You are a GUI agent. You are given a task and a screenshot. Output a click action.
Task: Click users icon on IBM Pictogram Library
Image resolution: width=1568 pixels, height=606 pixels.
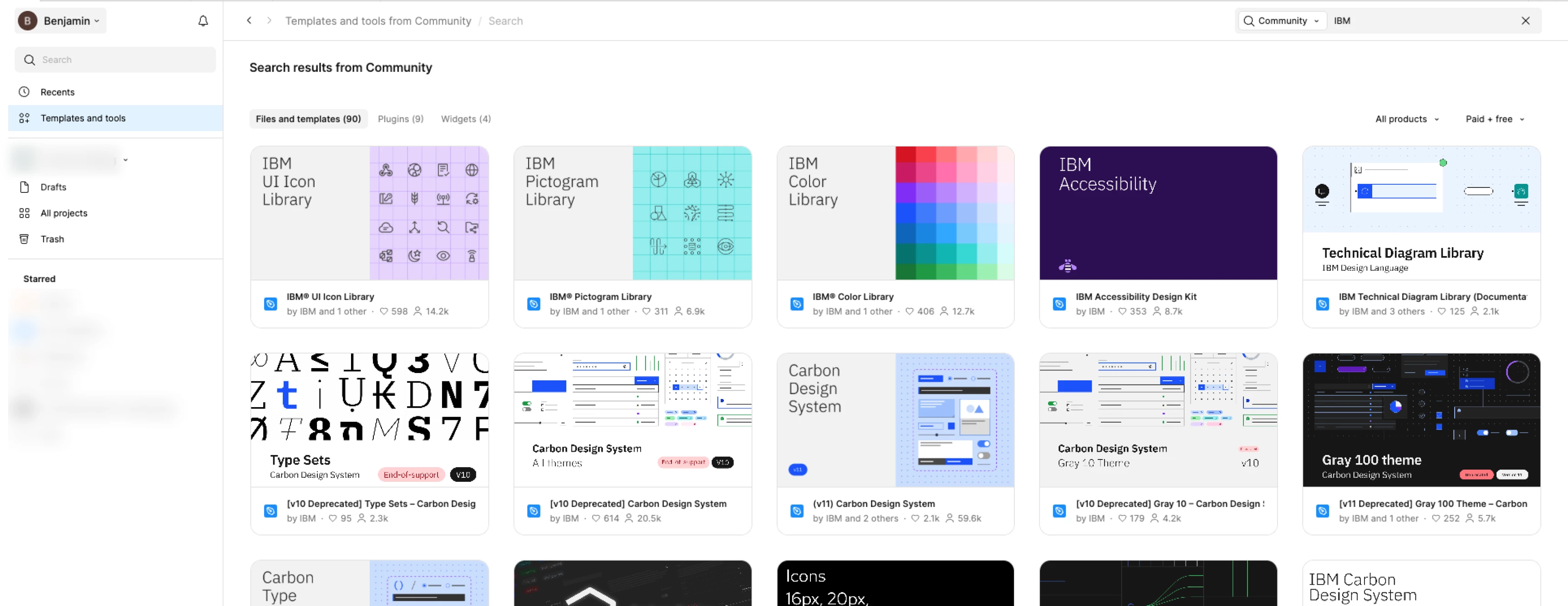point(679,311)
